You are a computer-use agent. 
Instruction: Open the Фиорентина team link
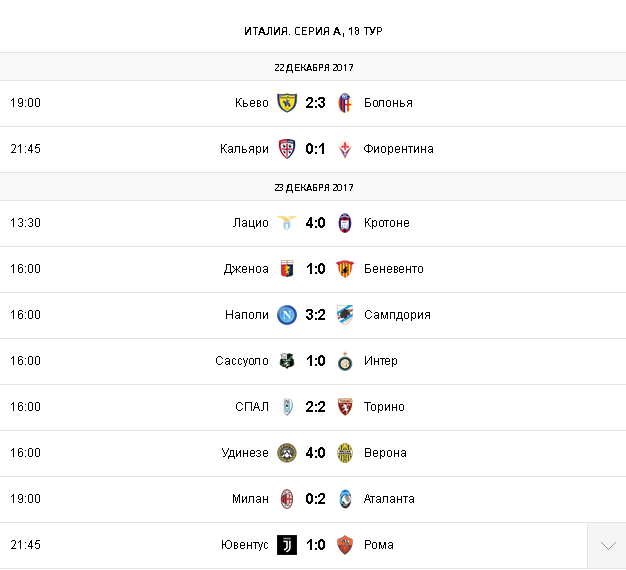point(399,149)
